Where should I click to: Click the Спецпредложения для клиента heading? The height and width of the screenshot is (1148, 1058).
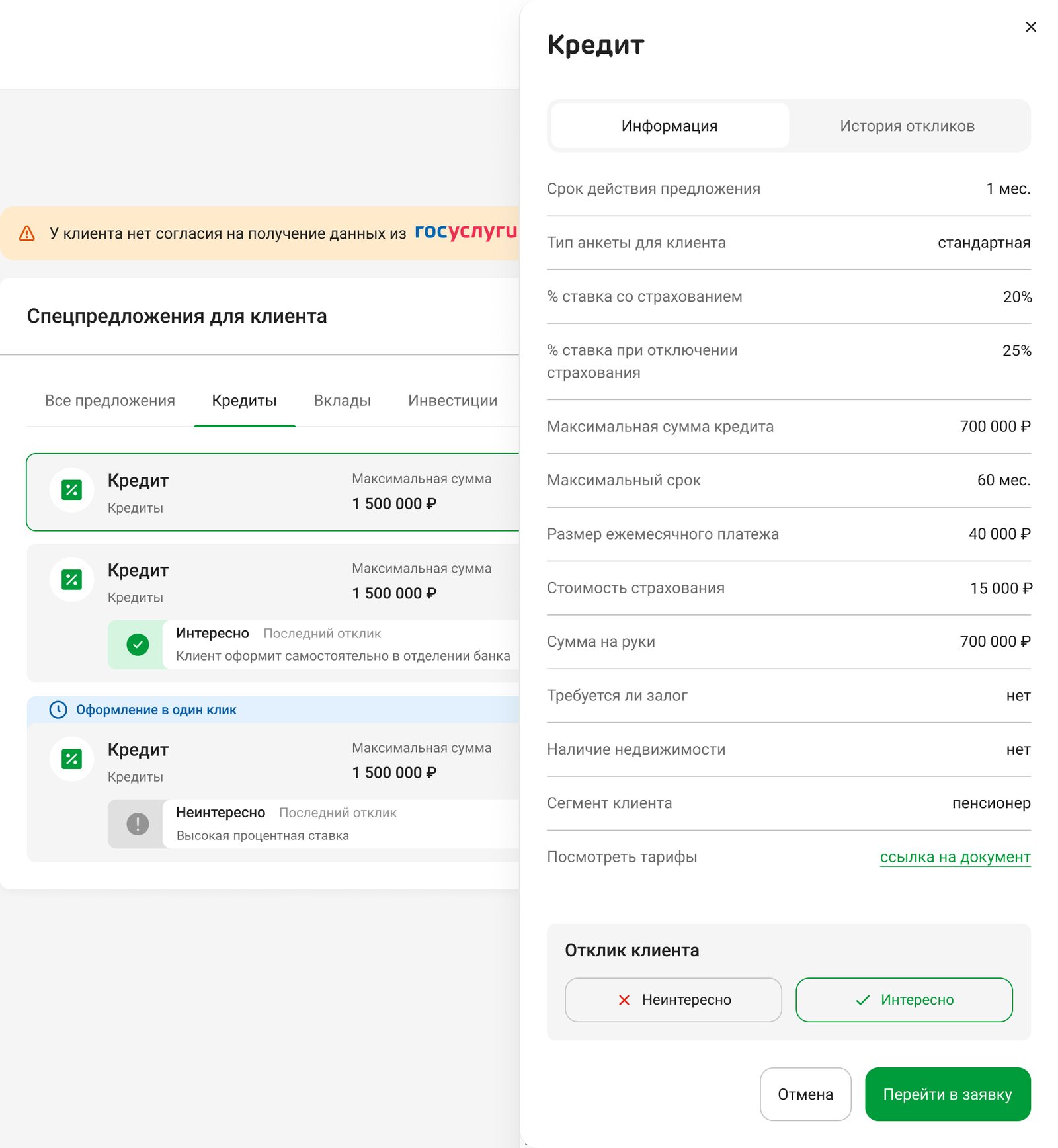point(177,316)
